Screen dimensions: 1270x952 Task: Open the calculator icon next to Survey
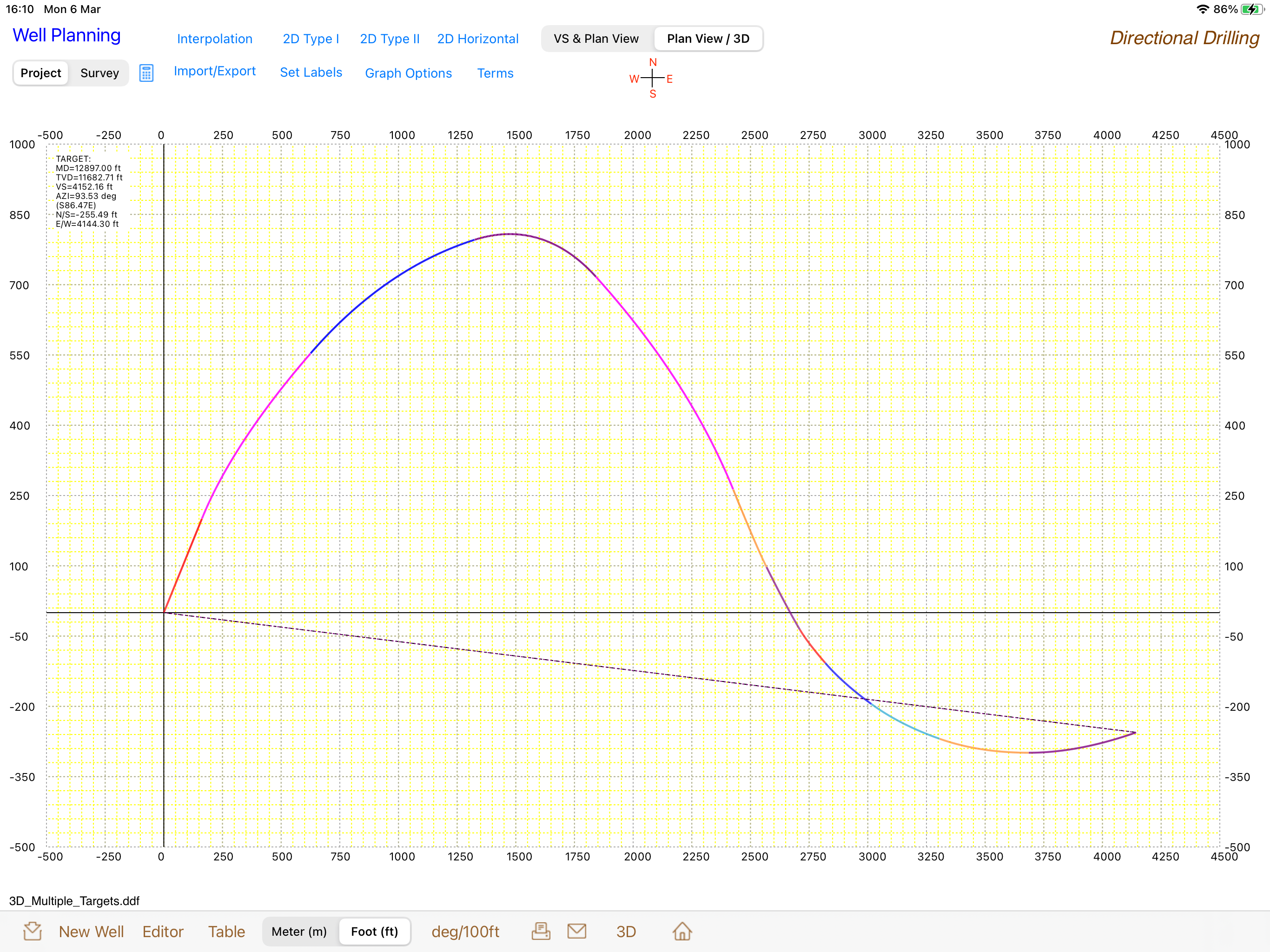146,73
